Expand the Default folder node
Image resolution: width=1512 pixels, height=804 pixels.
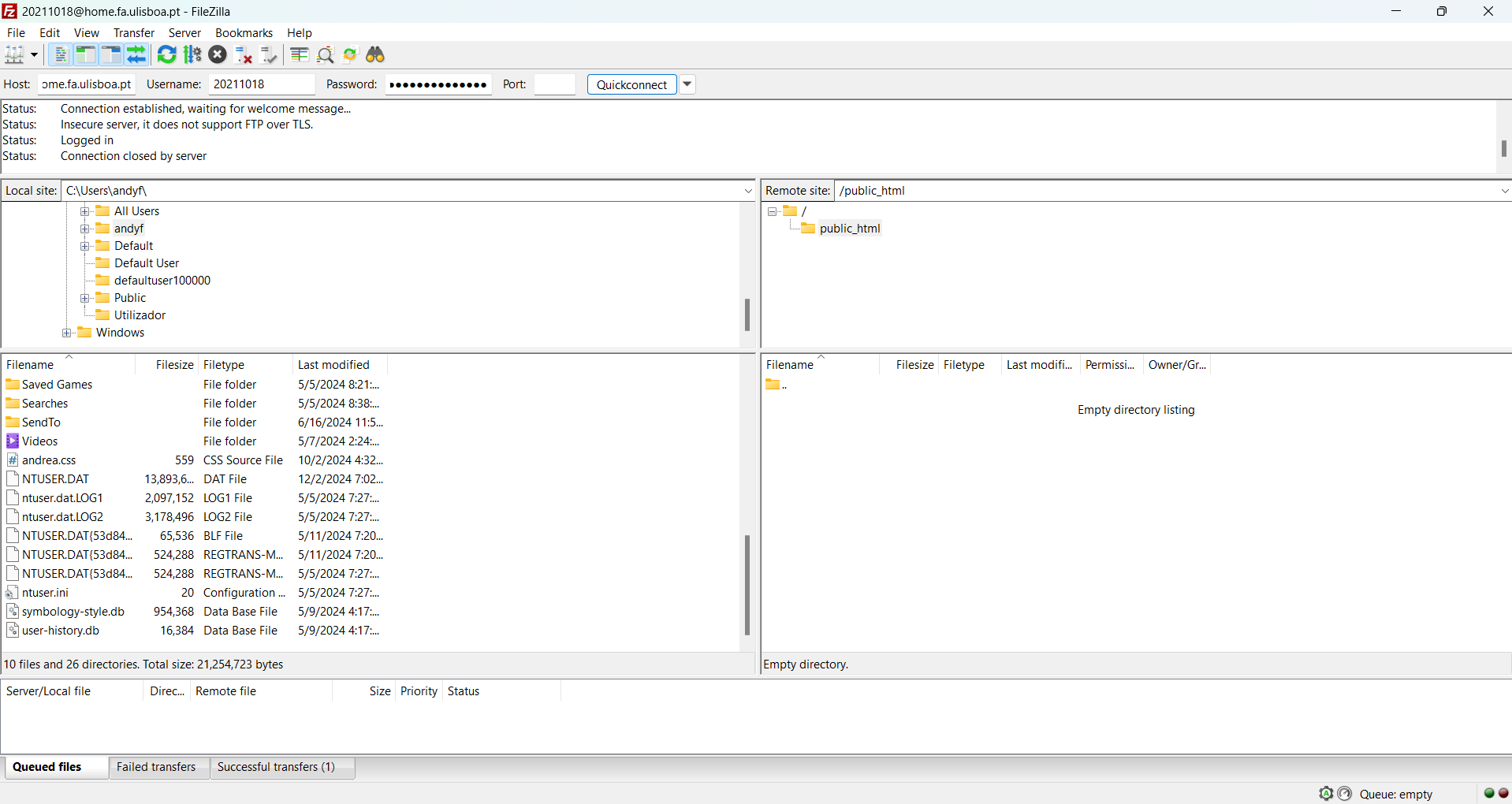85,246
